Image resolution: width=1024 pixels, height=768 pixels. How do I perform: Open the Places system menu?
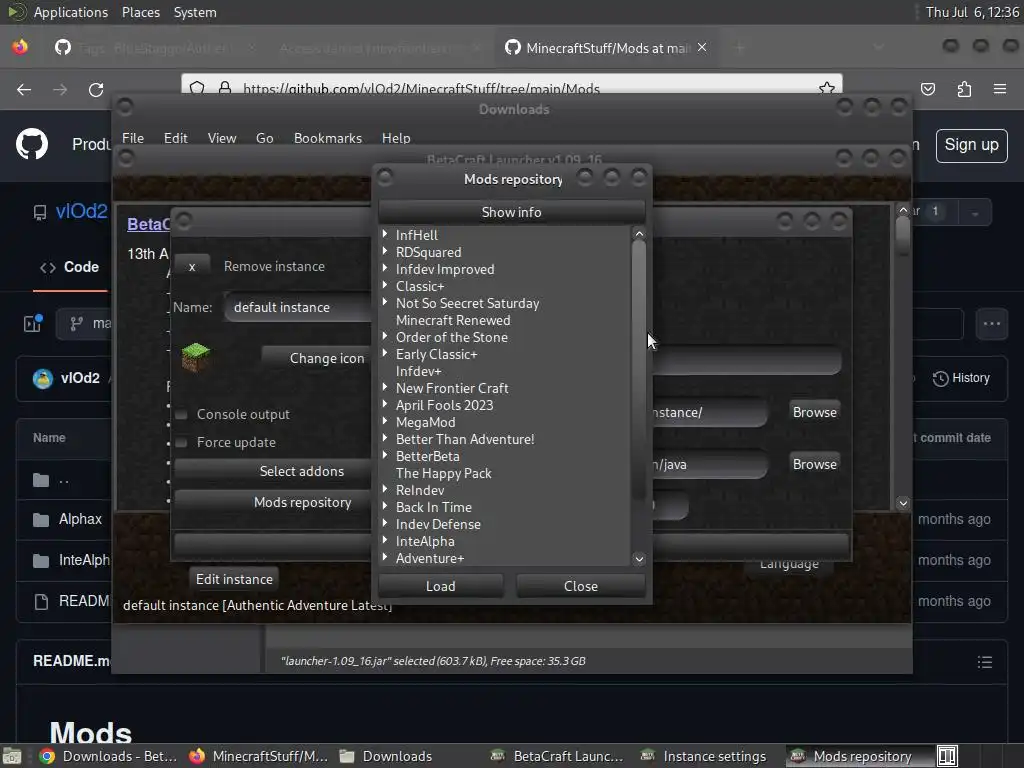140,12
